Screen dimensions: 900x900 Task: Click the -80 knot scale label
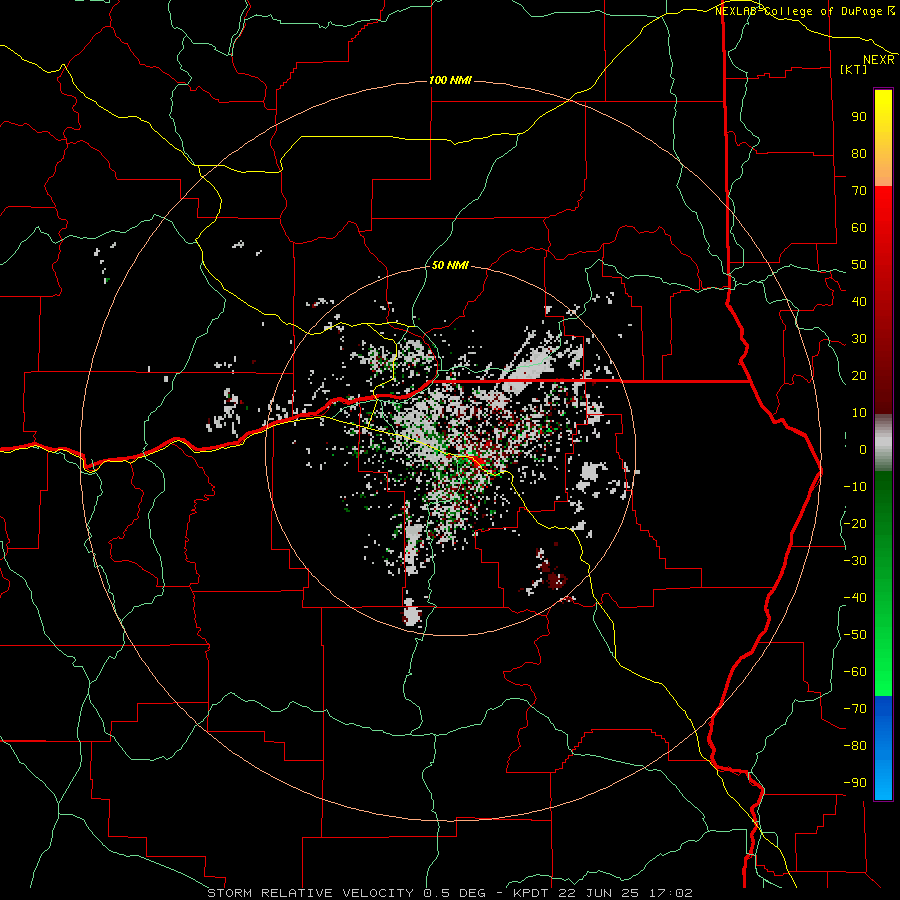(855, 746)
